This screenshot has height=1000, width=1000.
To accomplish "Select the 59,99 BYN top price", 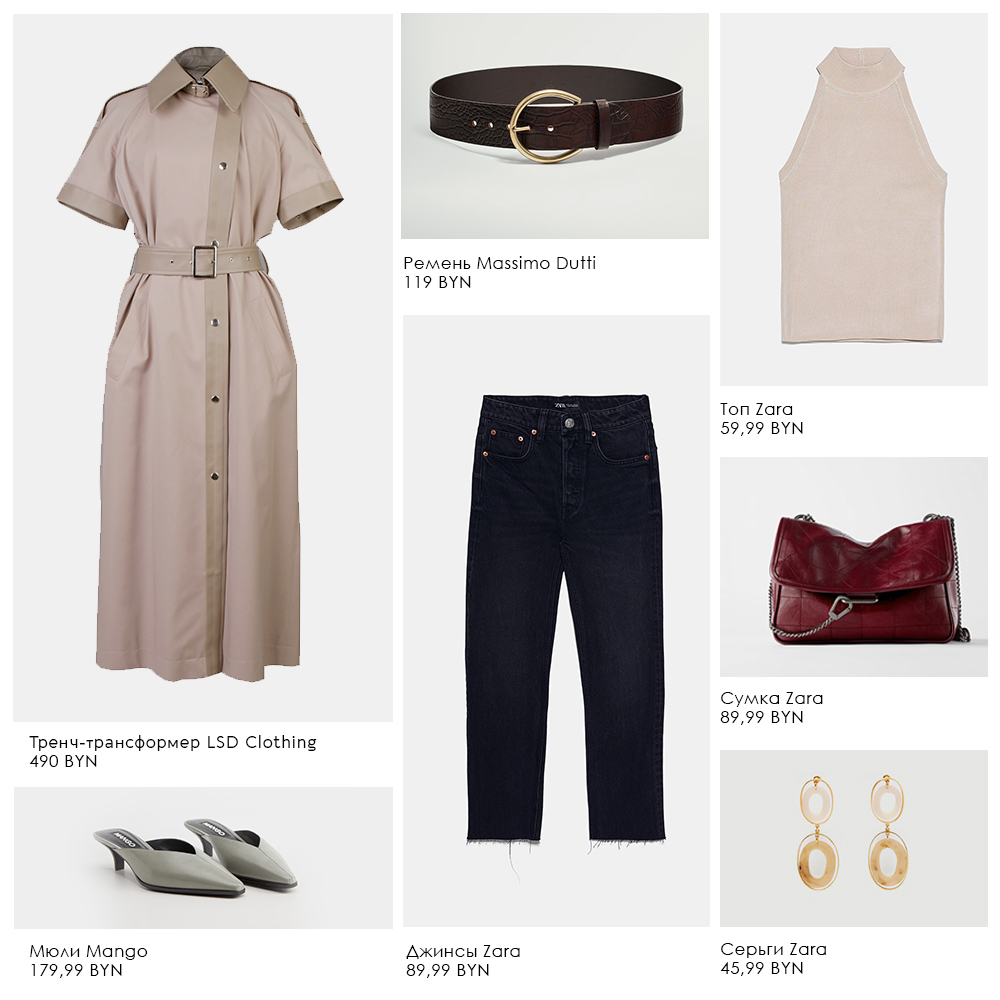I will [761, 429].
